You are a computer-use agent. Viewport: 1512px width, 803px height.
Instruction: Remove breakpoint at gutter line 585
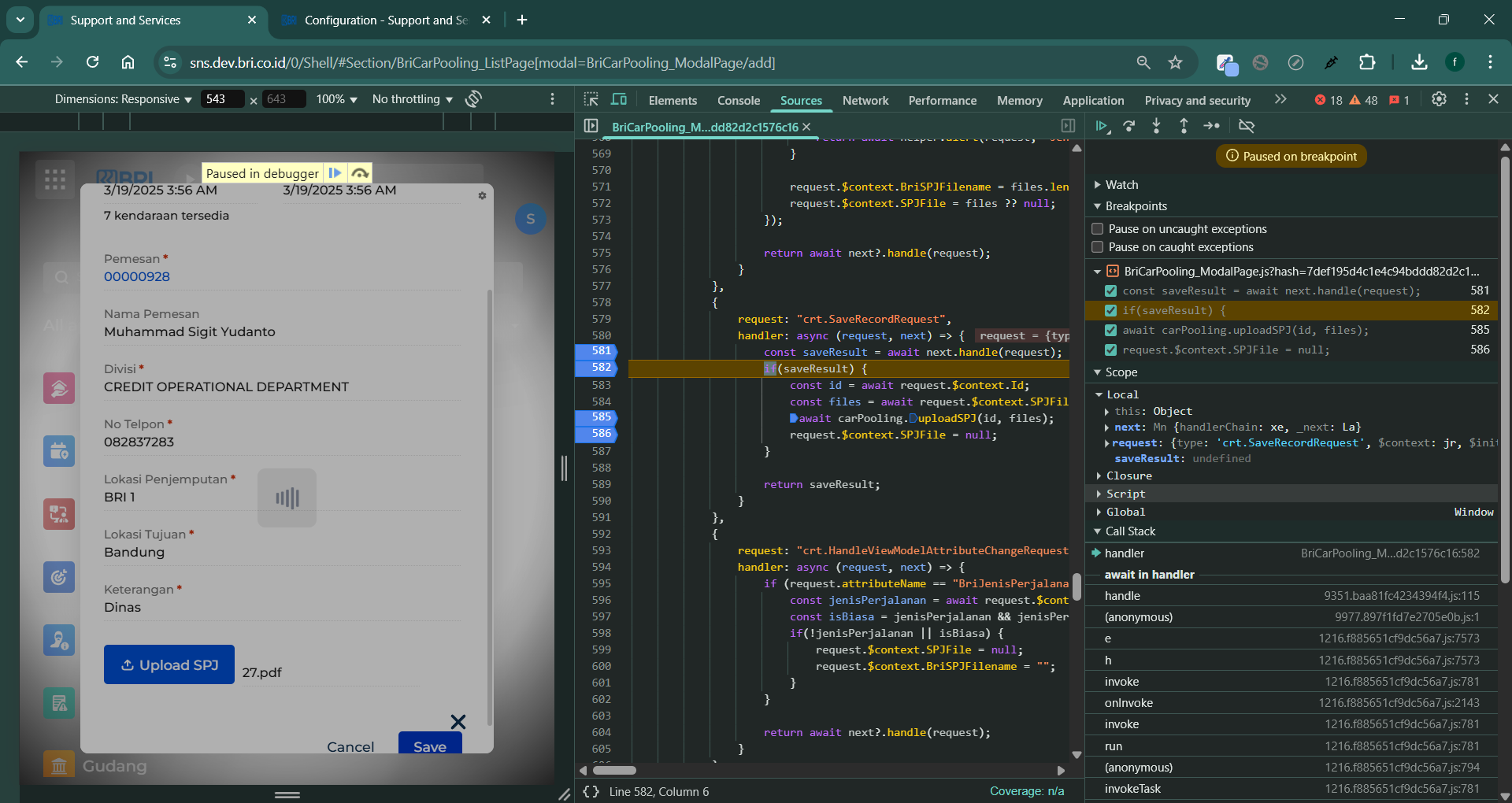(597, 417)
